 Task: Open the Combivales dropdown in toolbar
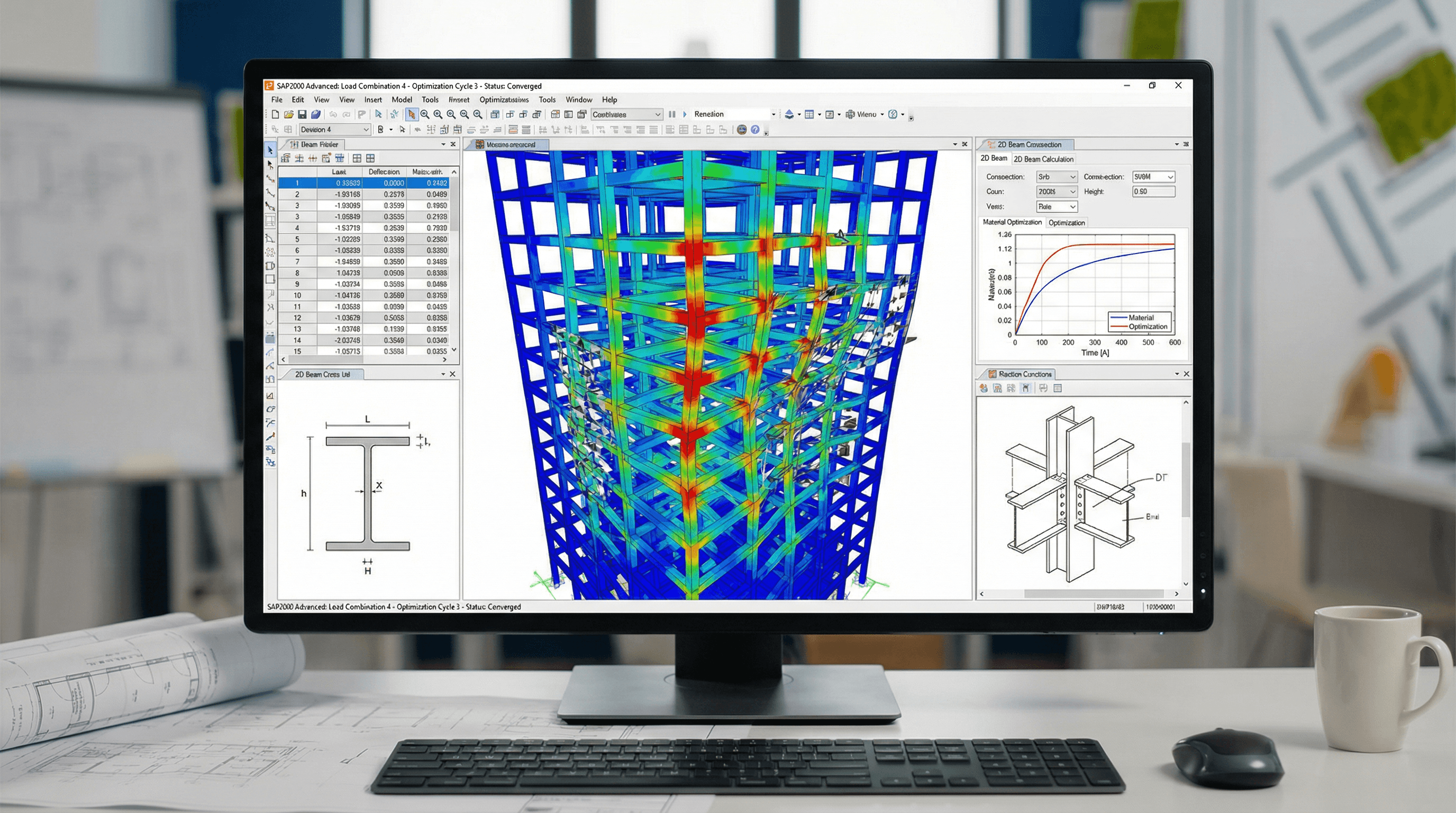point(657,114)
